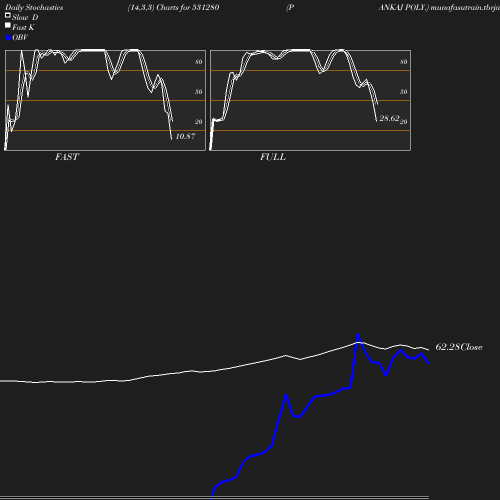Click the FAST stochastic chart panel

coord(105,100)
